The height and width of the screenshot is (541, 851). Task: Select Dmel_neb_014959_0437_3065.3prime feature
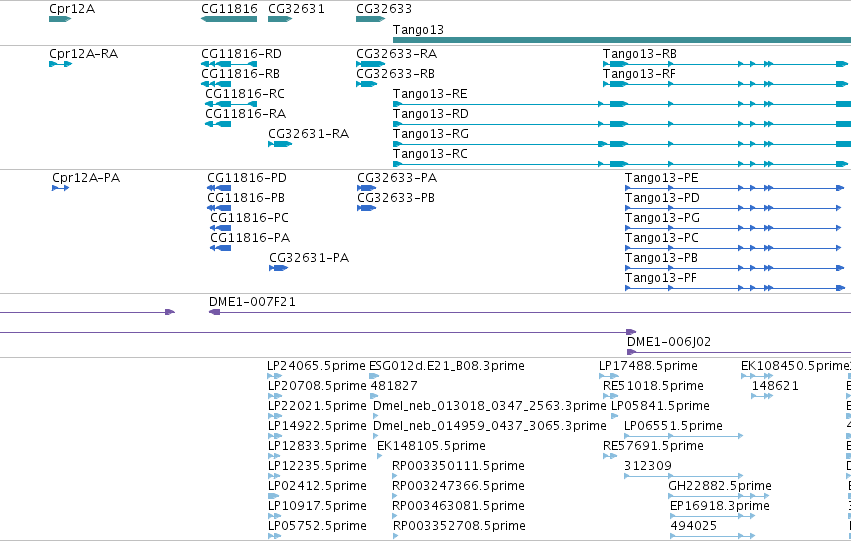(x=489, y=427)
